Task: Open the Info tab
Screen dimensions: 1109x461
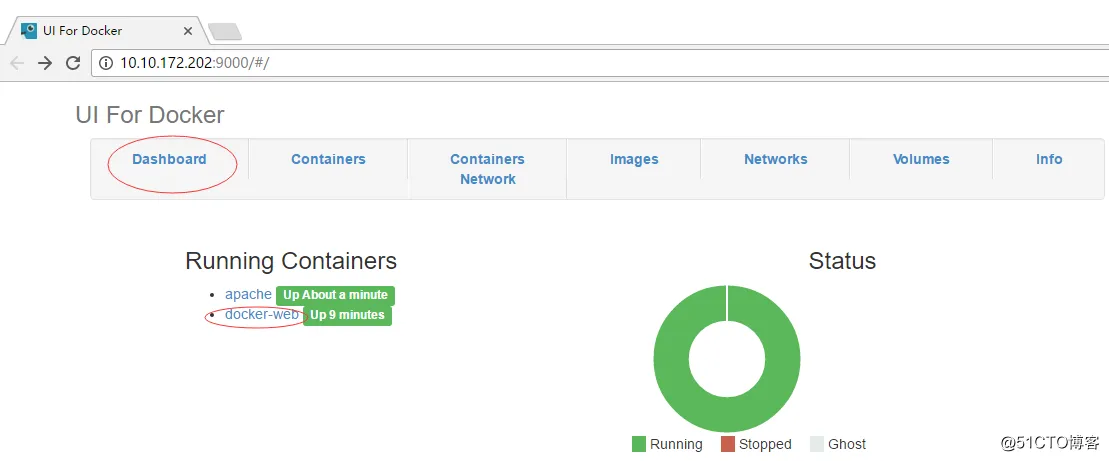Action: click(1049, 159)
